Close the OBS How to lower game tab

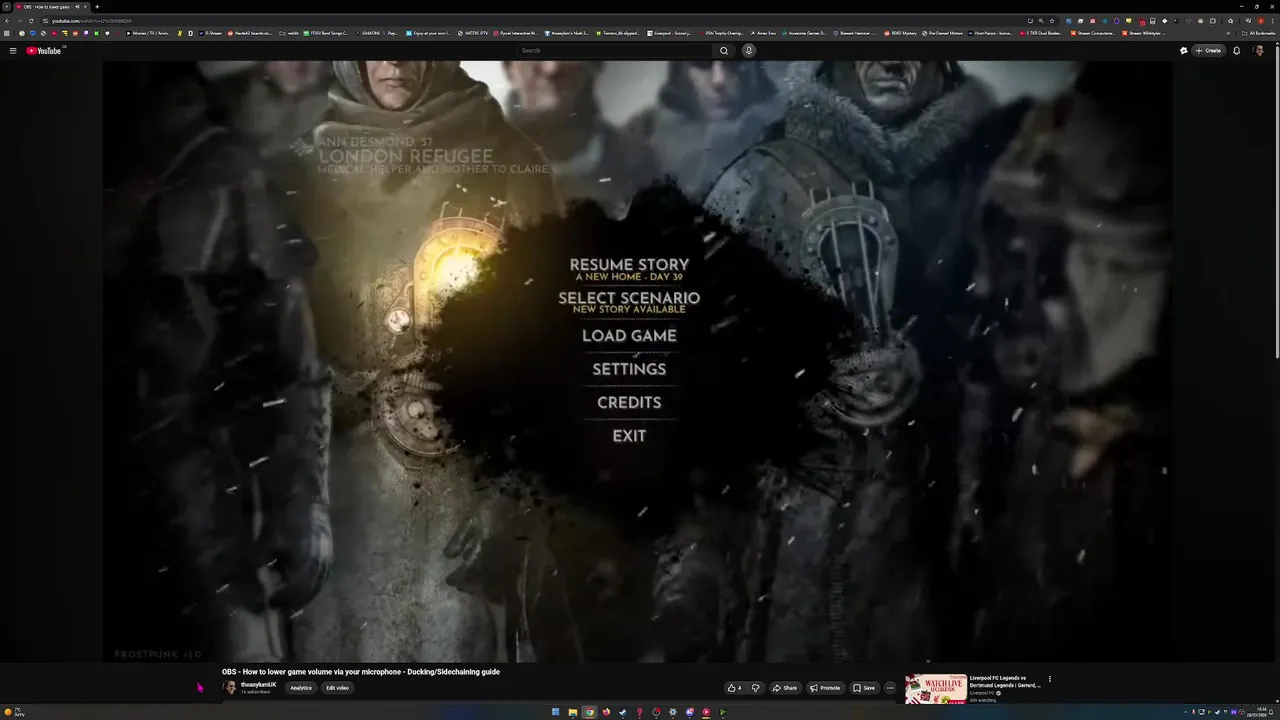point(86,7)
